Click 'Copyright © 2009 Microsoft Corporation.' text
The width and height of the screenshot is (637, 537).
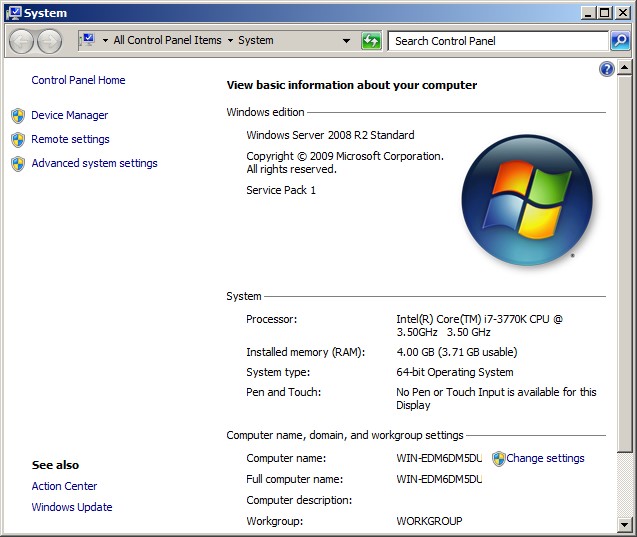(x=345, y=156)
